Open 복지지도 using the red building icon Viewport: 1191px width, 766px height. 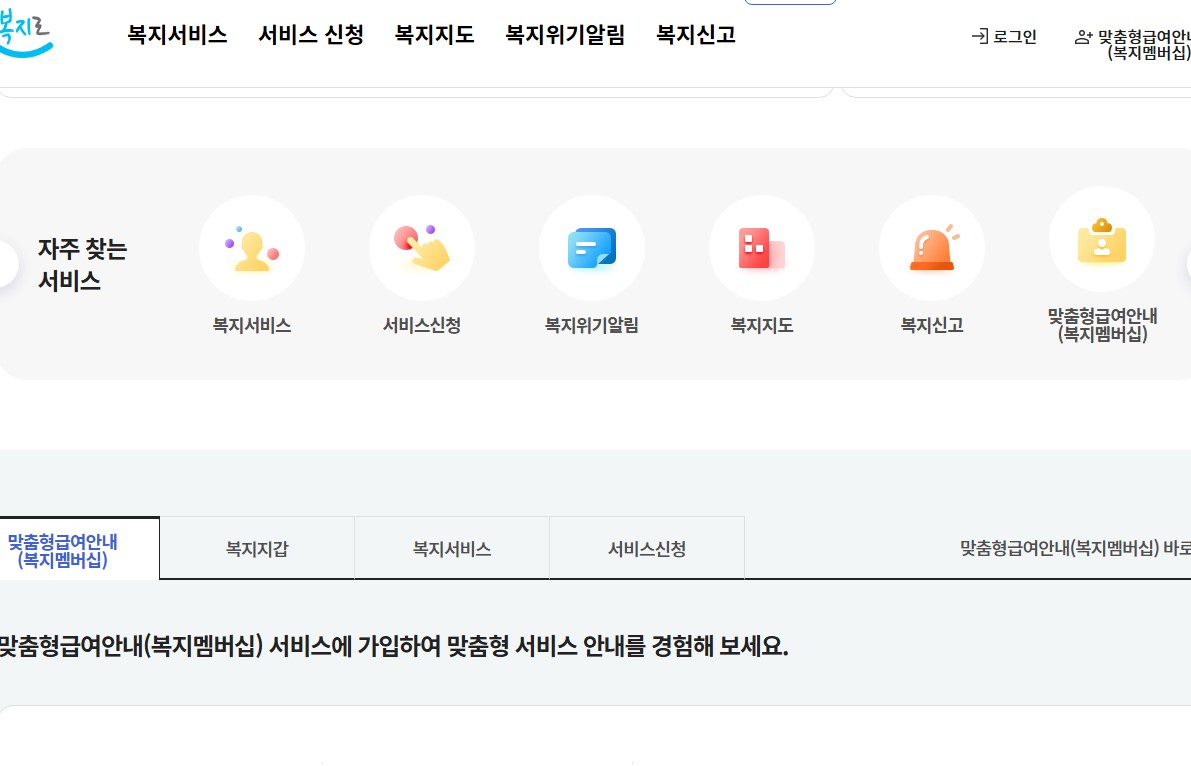pyautogui.click(x=762, y=248)
